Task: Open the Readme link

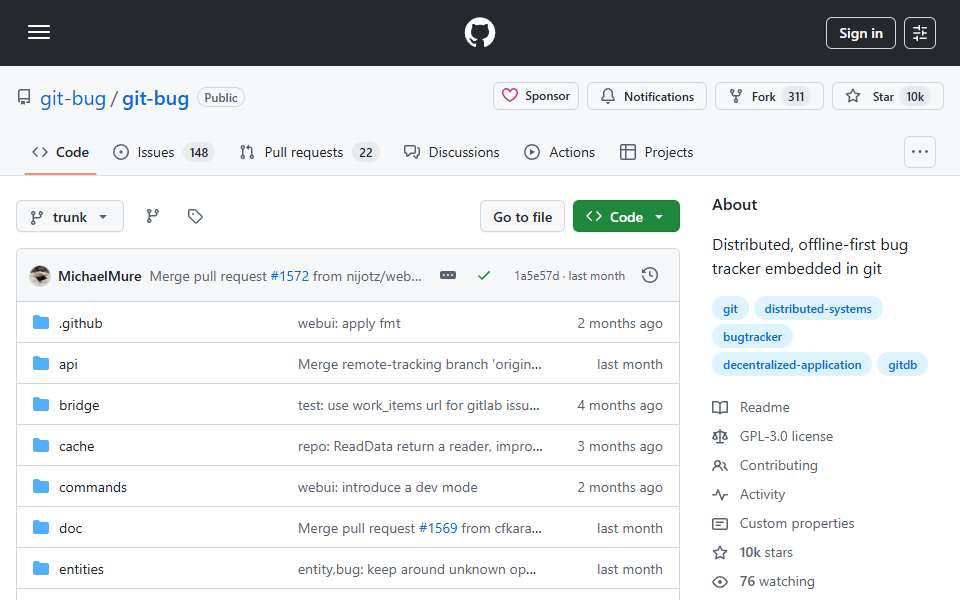Action: click(751, 407)
